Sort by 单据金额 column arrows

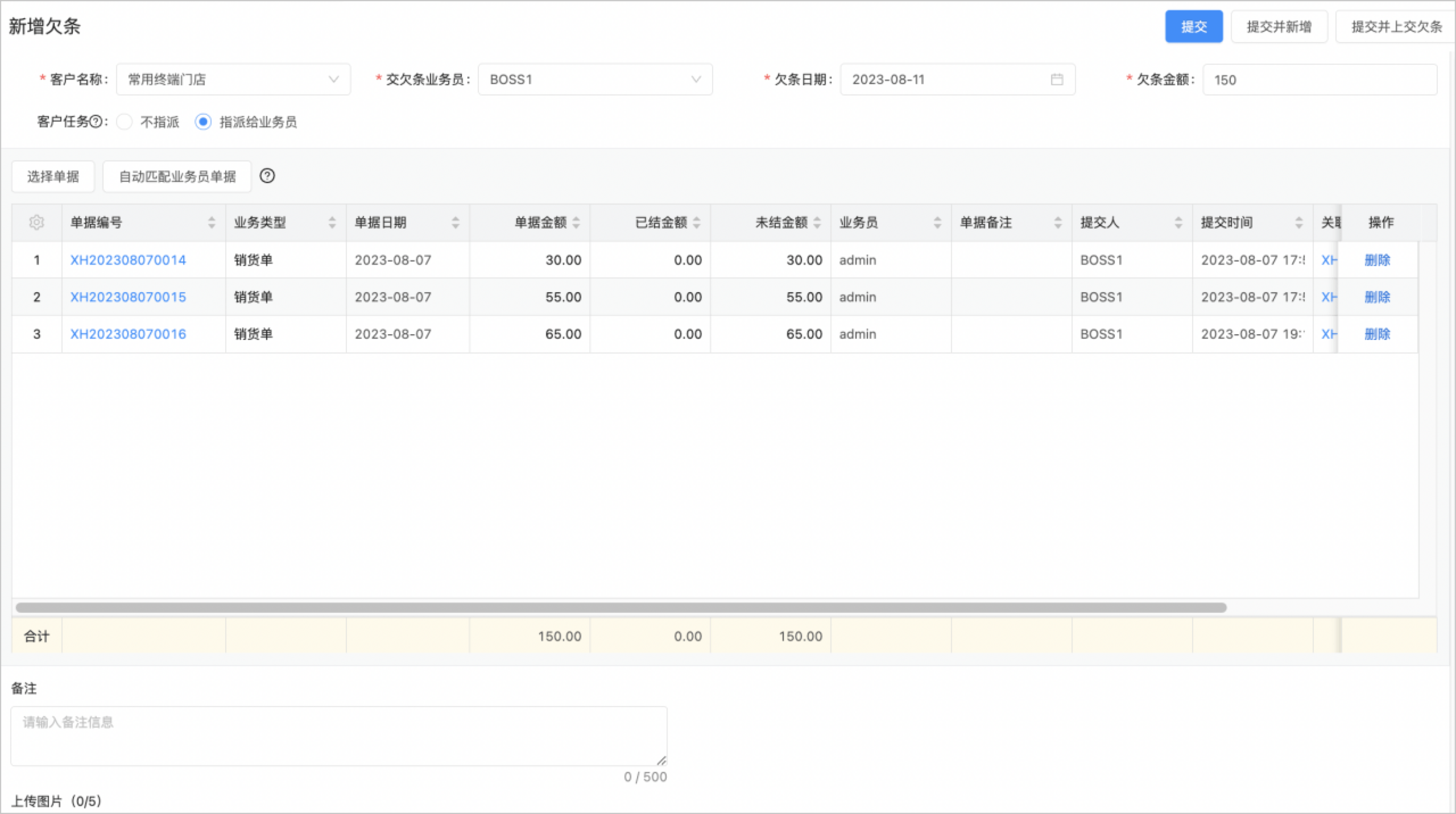[576, 222]
